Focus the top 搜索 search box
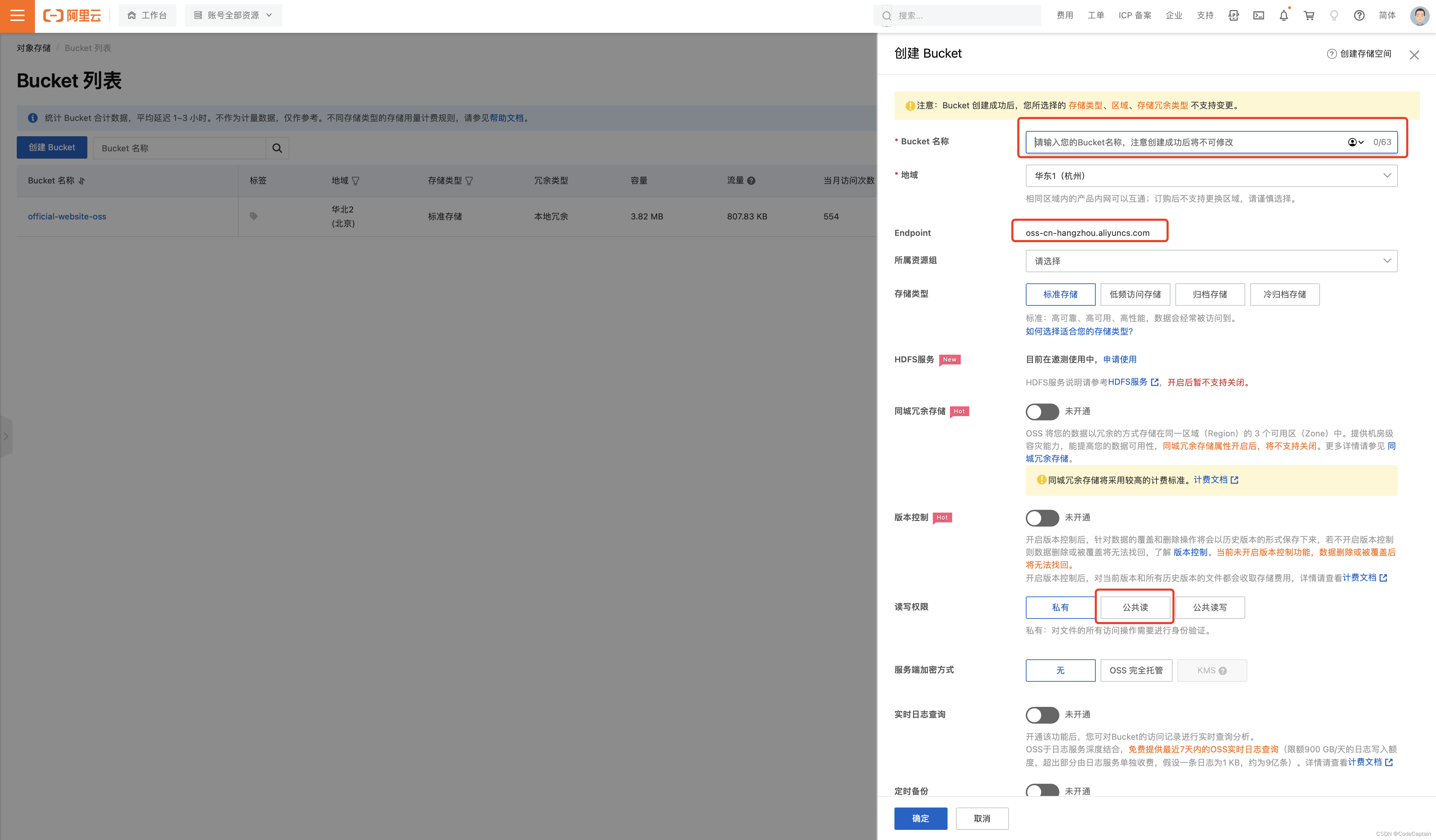Image resolution: width=1436 pixels, height=840 pixels. coord(957,16)
